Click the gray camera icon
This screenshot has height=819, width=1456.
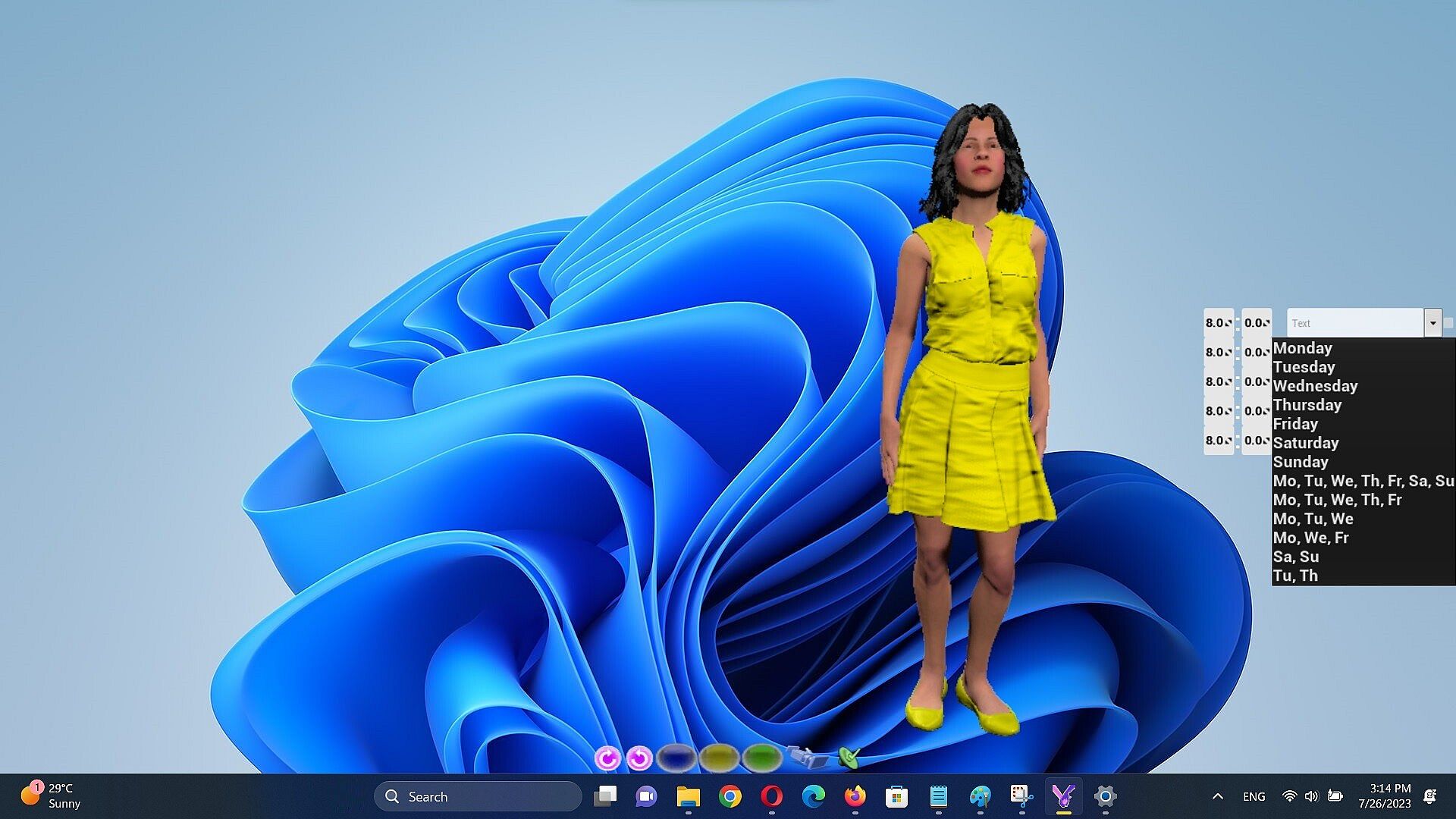click(807, 756)
